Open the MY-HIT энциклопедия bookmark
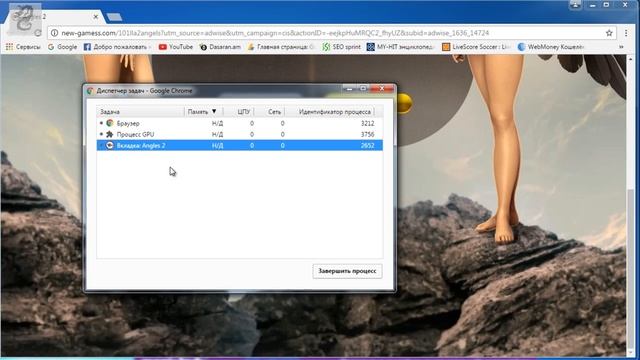This screenshot has width=640, height=360. 400,47
